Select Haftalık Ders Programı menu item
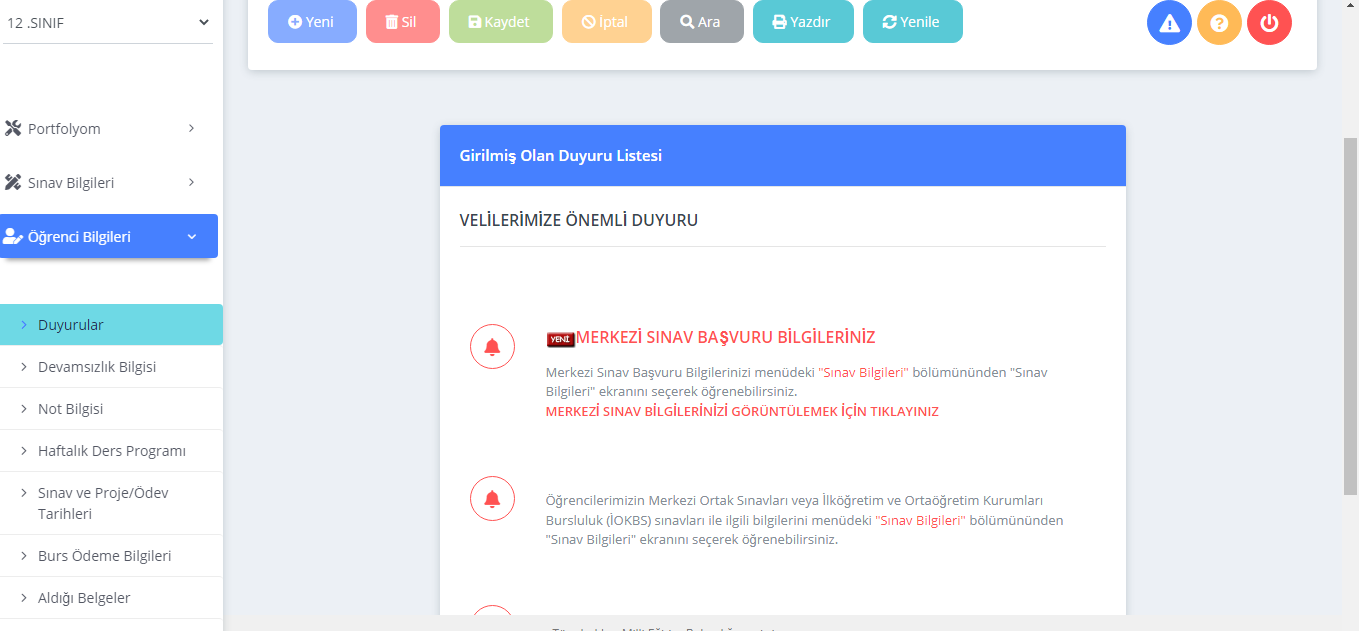The width and height of the screenshot is (1359, 631). [111, 451]
